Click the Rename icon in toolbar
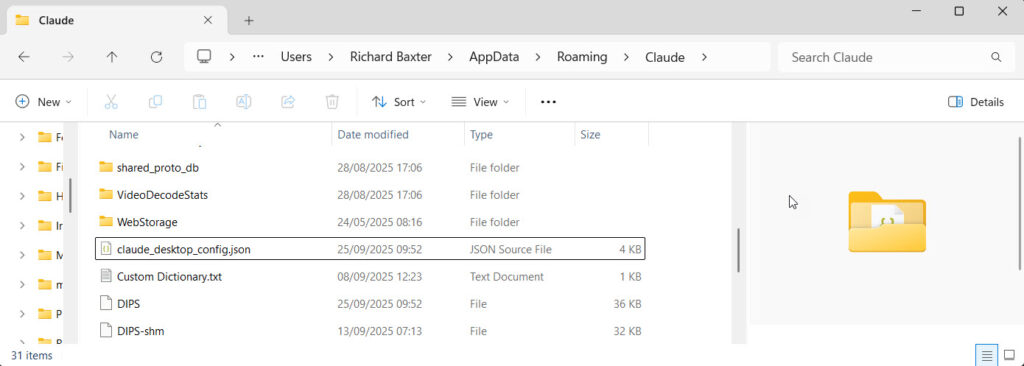This screenshot has height=366, width=1024. pyautogui.click(x=244, y=102)
